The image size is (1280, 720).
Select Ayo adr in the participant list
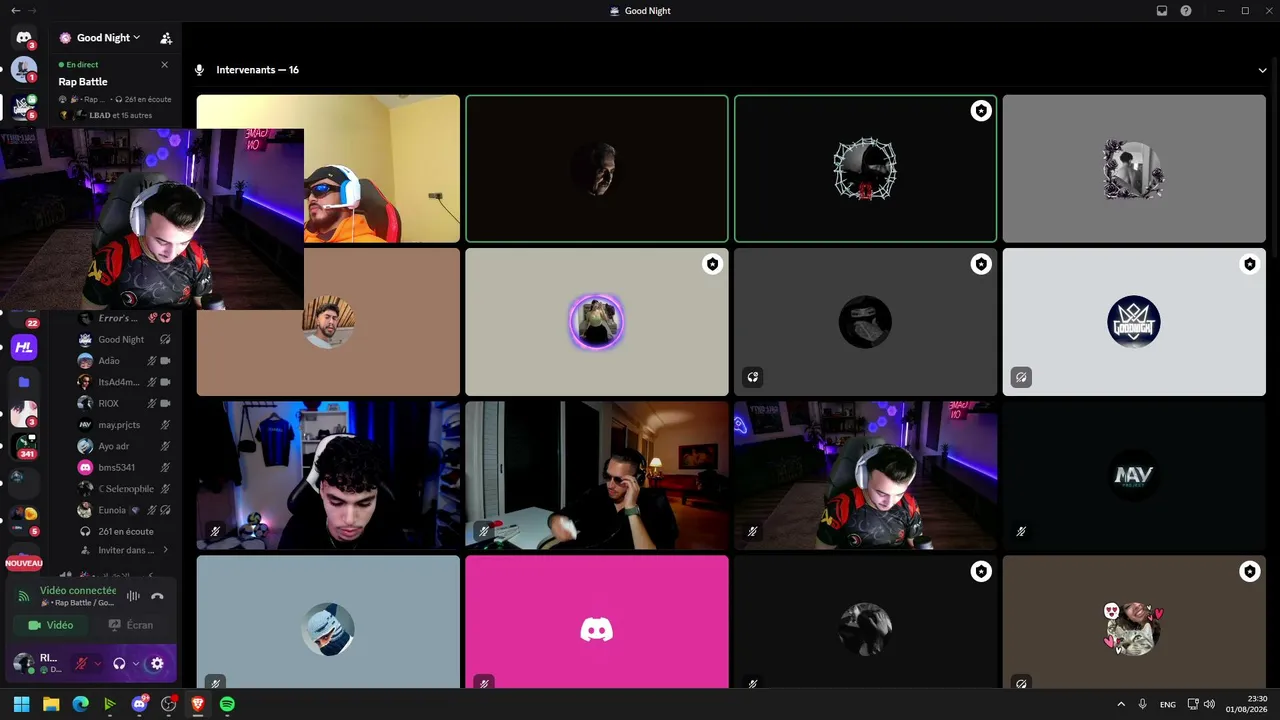[124, 446]
